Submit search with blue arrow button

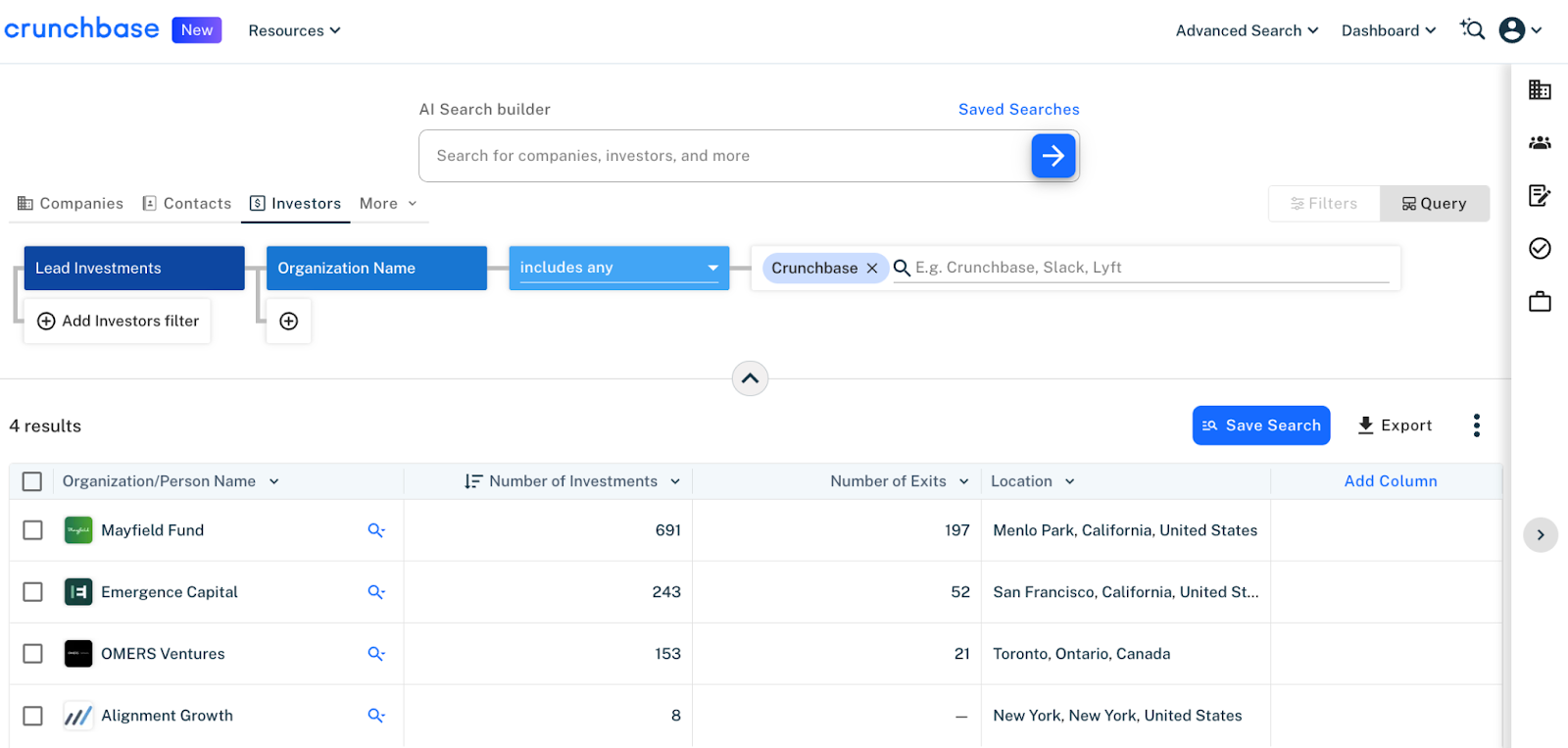click(x=1053, y=155)
